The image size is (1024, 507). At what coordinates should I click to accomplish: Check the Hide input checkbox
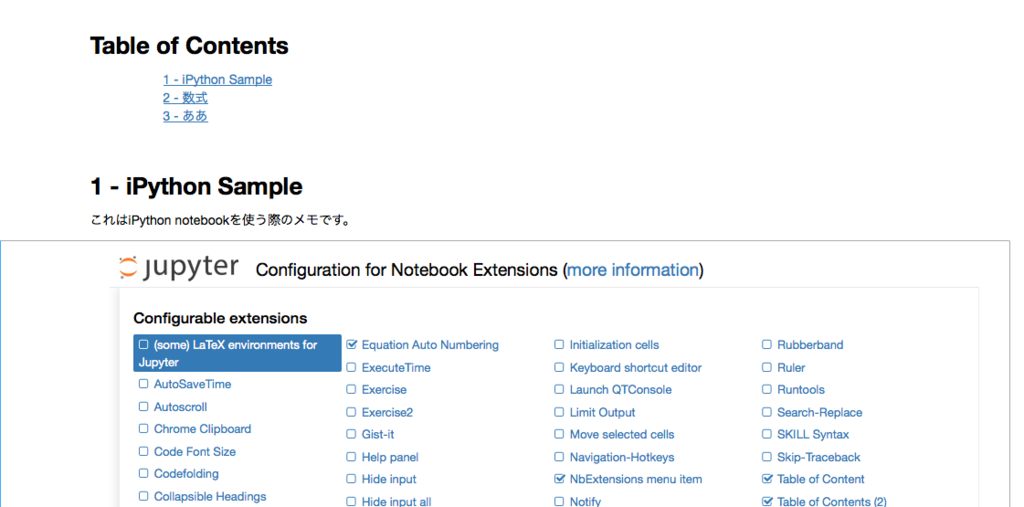[x=351, y=479]
